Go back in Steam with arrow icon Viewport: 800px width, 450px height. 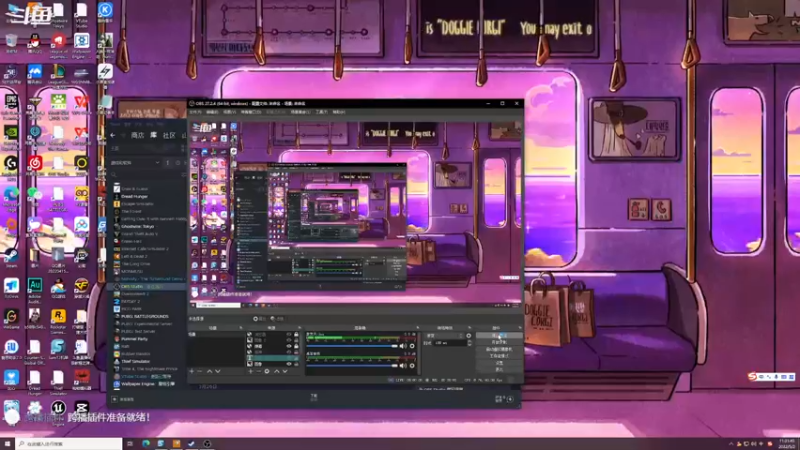113,135
